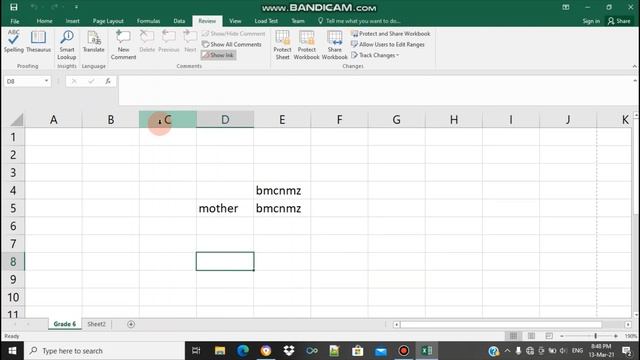
Task: Click the Translate tool
Action: click(93, 42)
